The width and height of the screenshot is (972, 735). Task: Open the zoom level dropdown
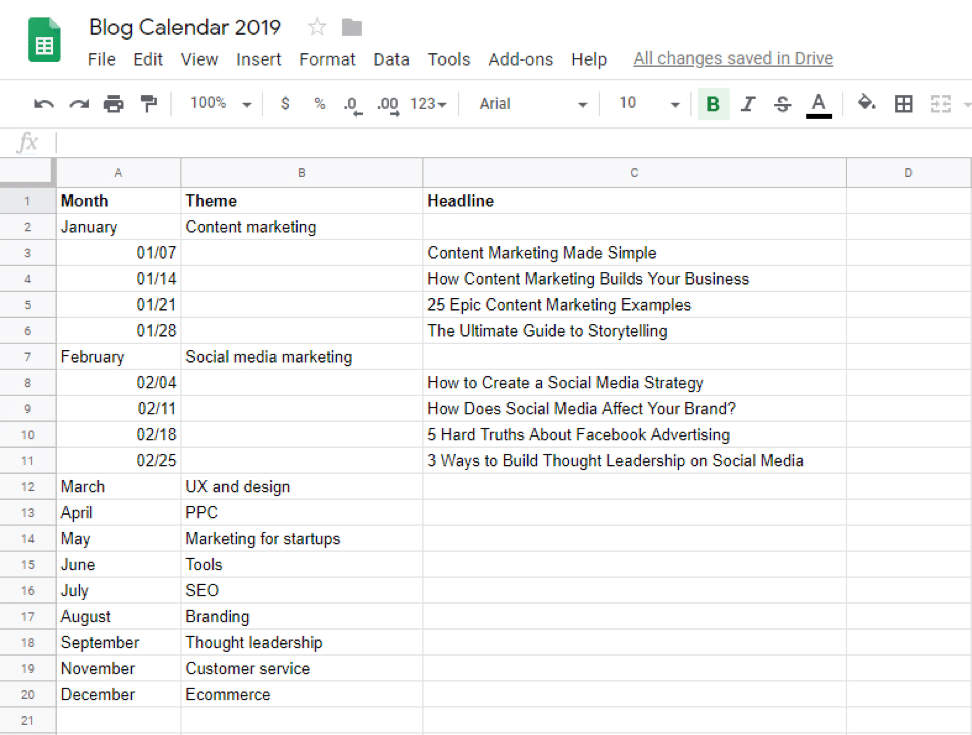click(x=218, y=103)
